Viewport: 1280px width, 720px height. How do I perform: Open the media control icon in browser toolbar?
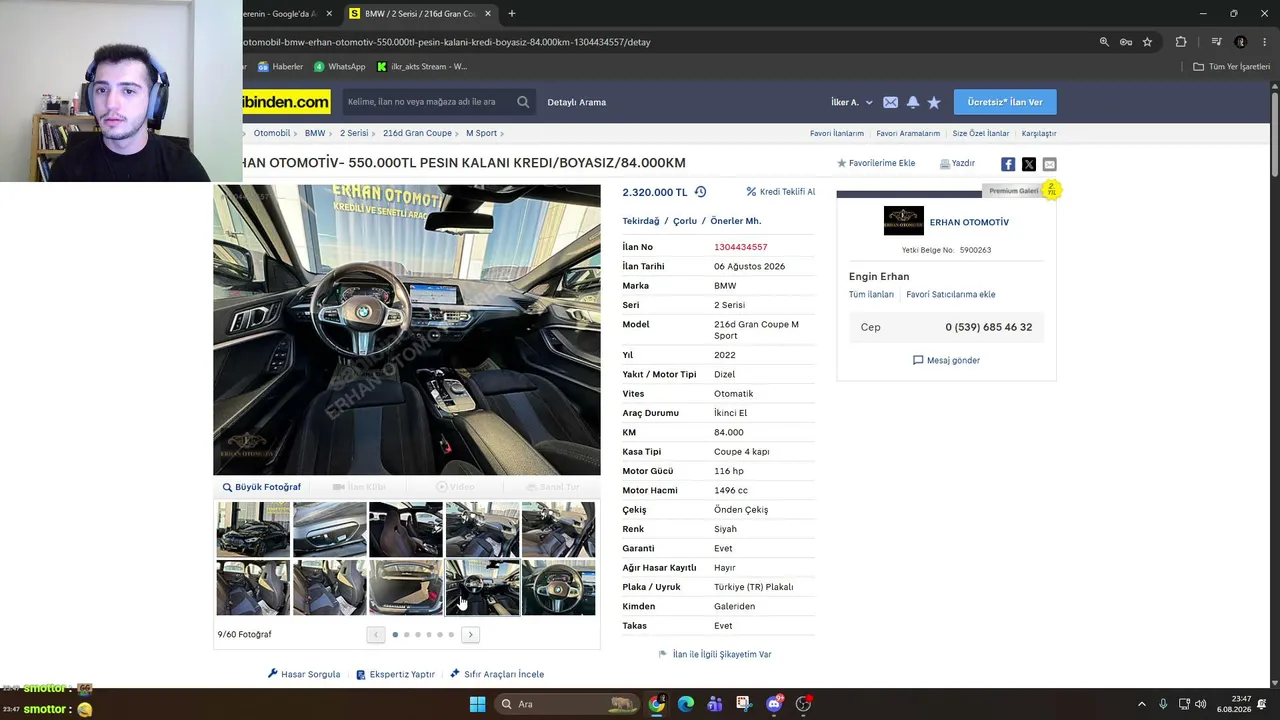pyautogui.click(x=1216, y=42)
